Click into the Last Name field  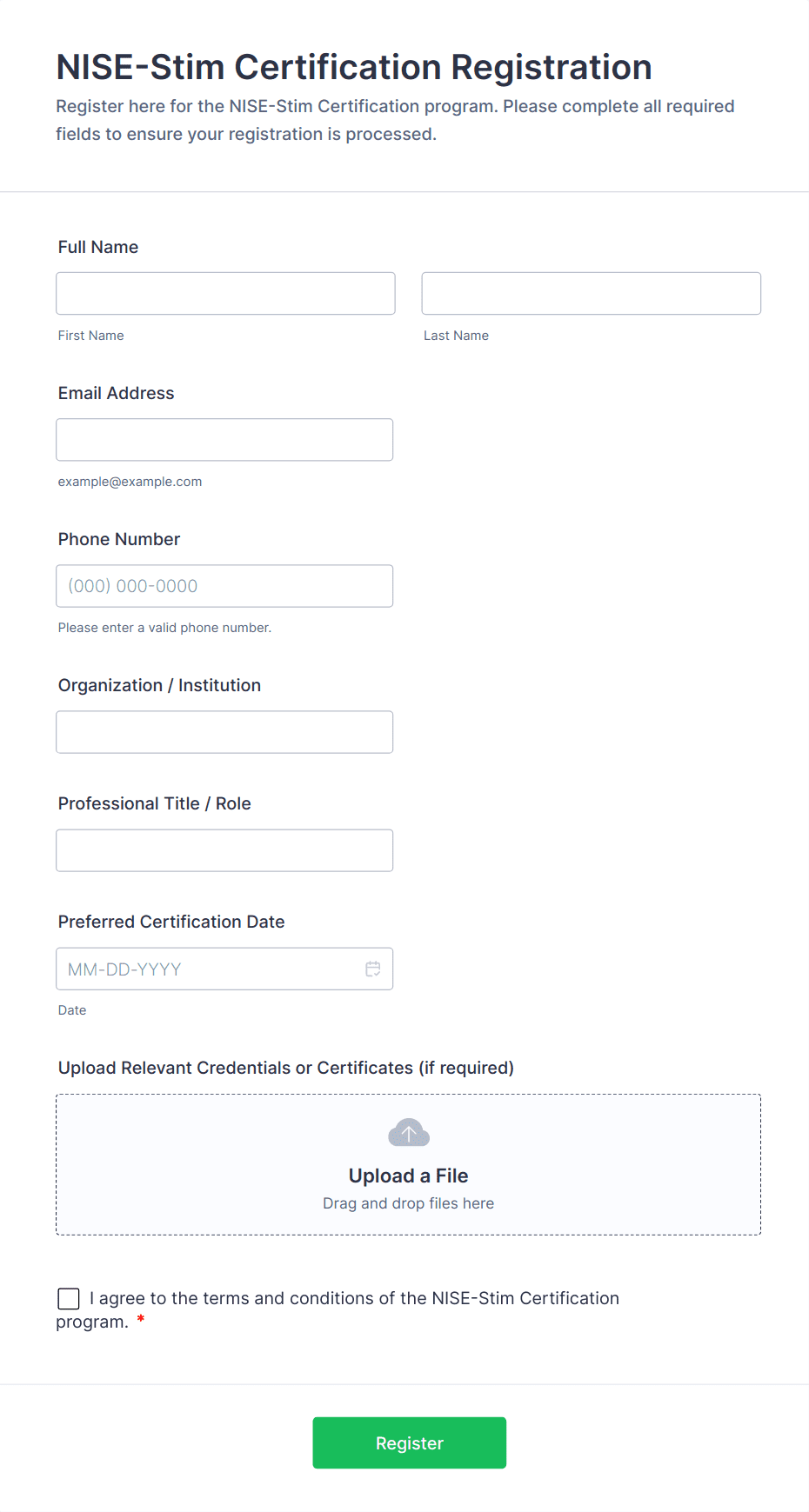[591, 294]
